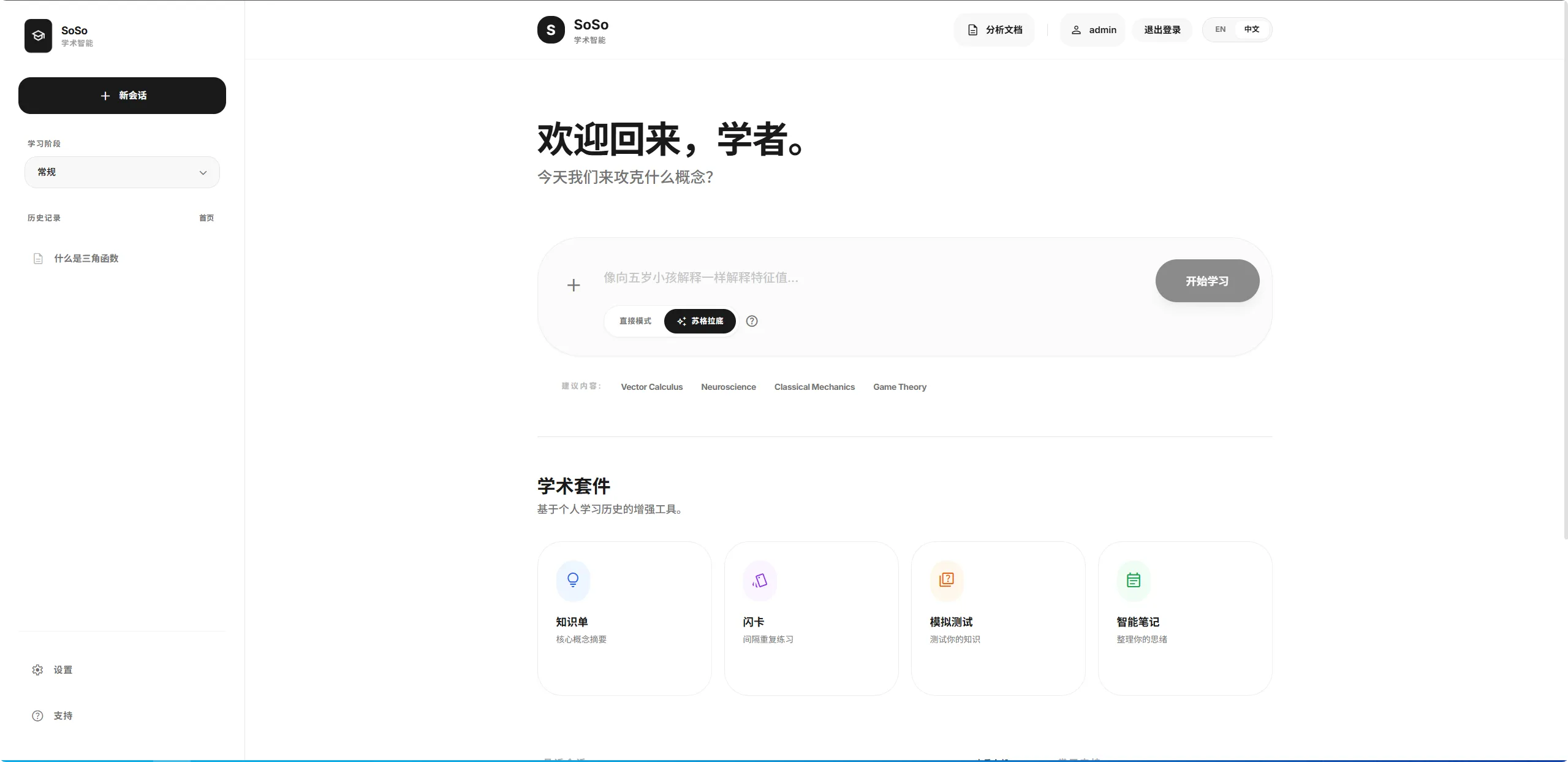The image size is (1568, 762).
Task: Start a 新会话 conversation
Action: coord(122,96)
